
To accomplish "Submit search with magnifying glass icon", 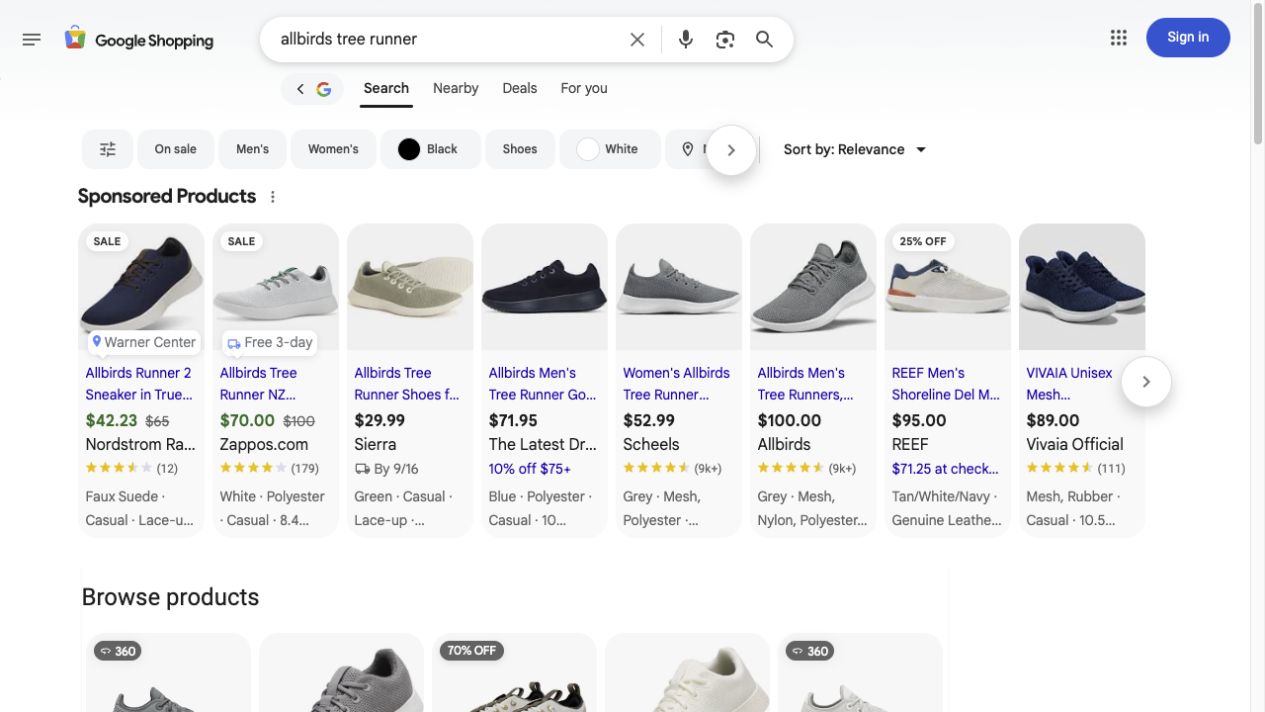I will pos(764,39).
